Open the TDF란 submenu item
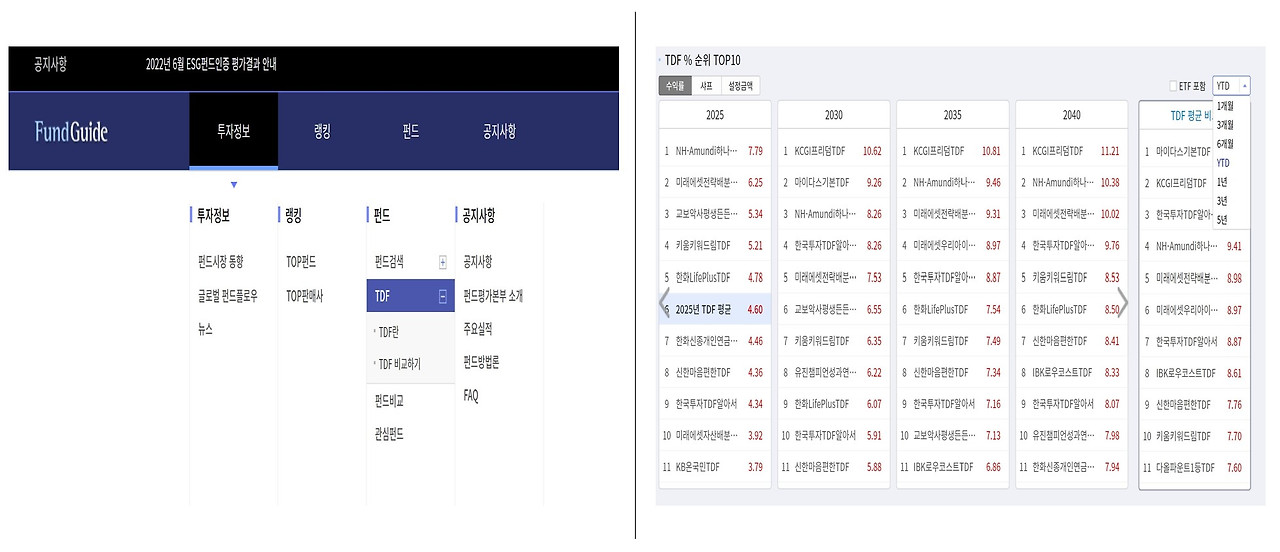The height and width of the screenshot is (552, 1280). click(388, 331)
